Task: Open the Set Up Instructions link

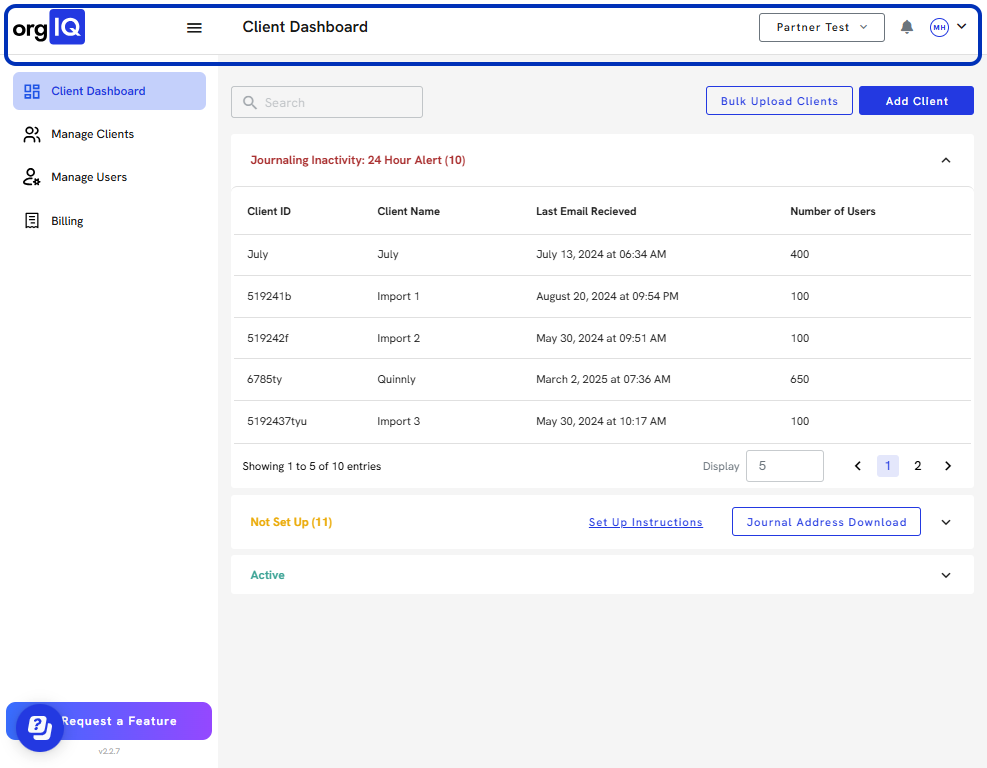Action: (645, 522)
